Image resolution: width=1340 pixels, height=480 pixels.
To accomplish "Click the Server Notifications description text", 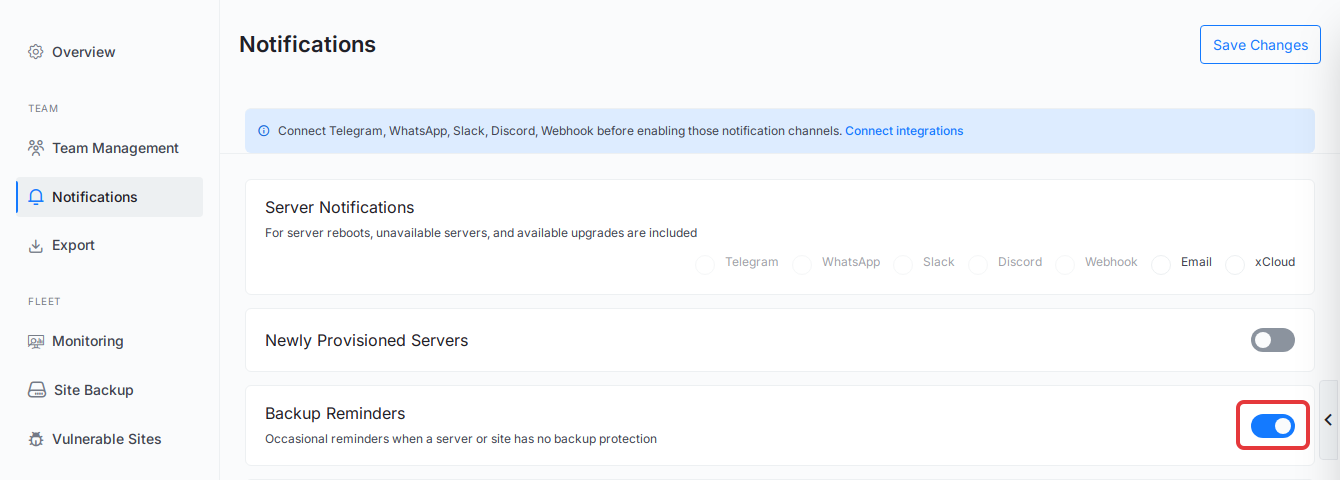I will click(481, 233).
